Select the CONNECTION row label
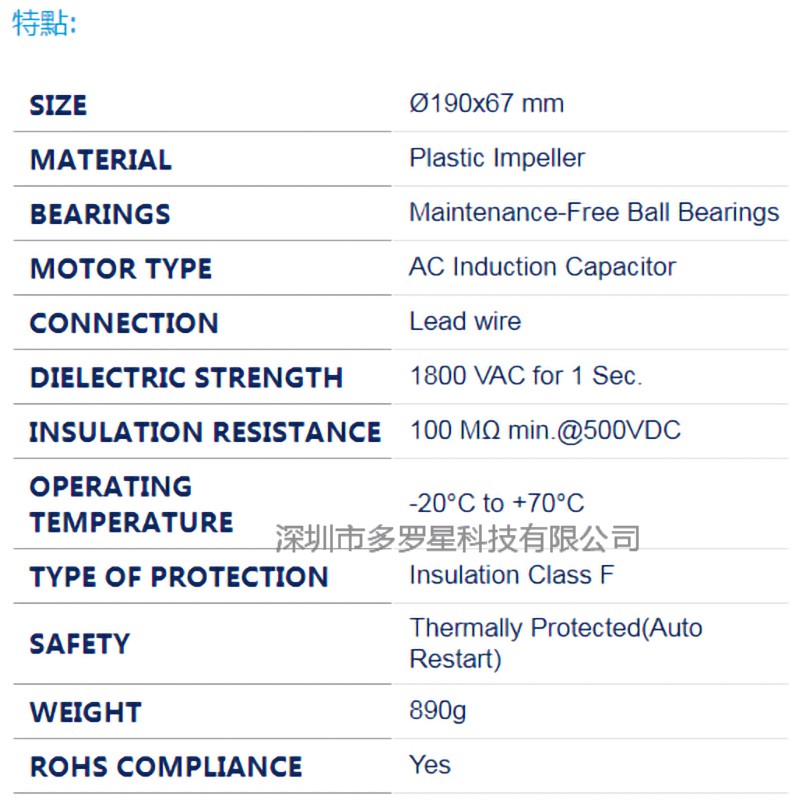Image resolution: width=800 pixels, height=800 pixels. click(x=124, y=323)
